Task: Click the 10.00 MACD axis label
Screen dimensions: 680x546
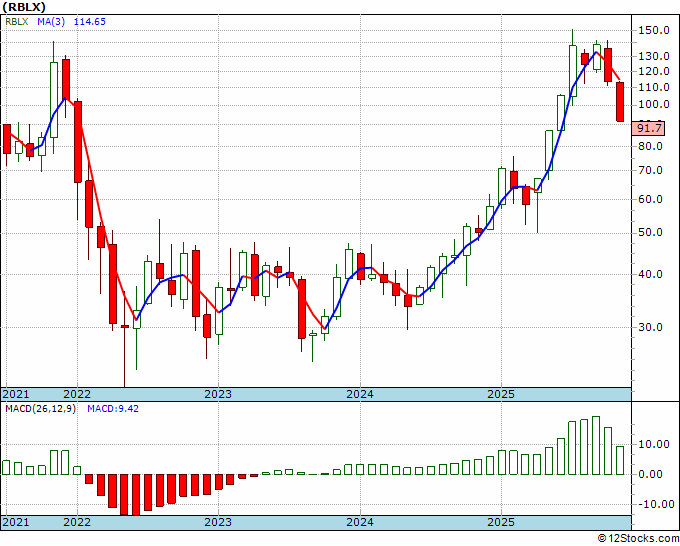Action: pyautogui.click(x=656, y=445)
